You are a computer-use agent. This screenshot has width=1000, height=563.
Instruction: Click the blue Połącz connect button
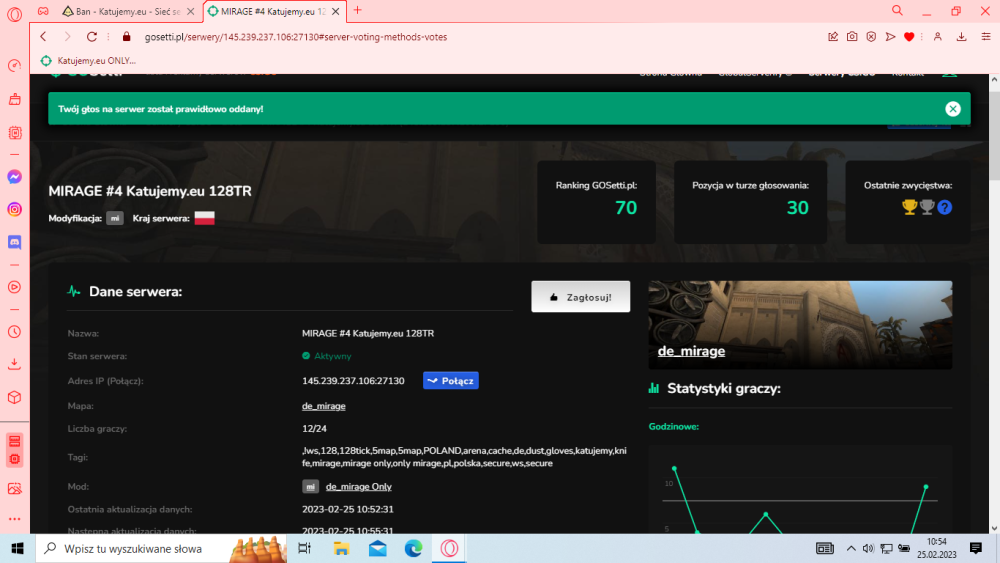point(451,381)
